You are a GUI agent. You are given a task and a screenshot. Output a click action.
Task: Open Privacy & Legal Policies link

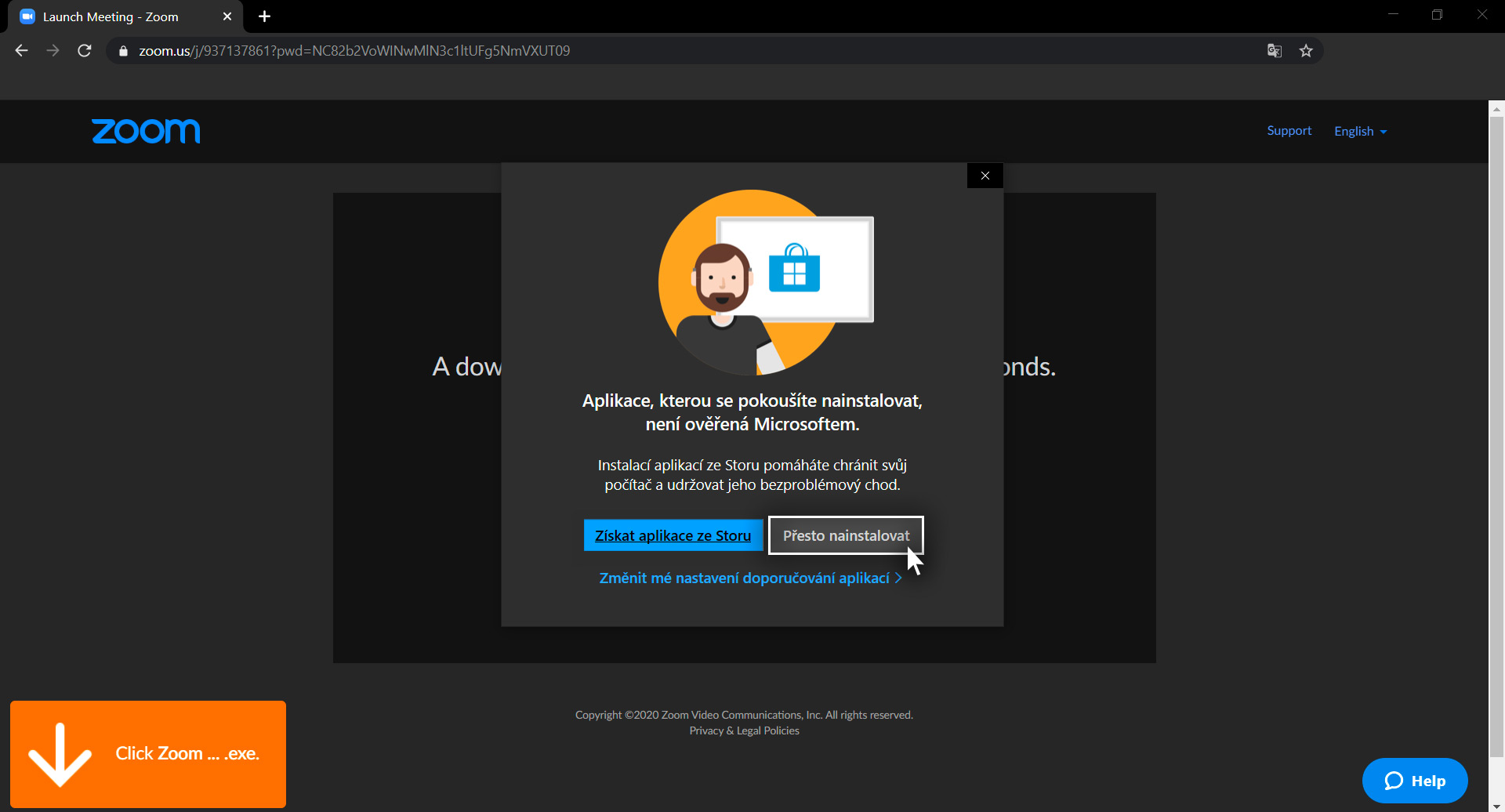pyautogui.click(x=744, y=730)
